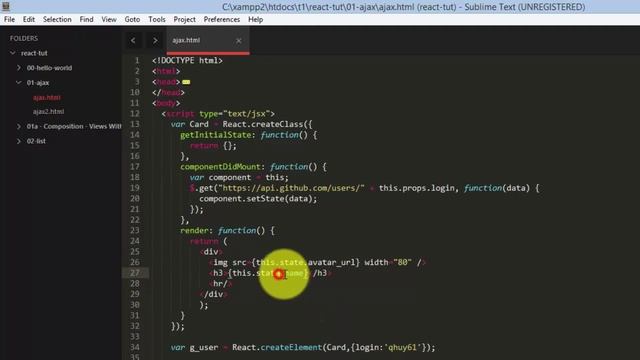This screenshot has width=640, height=360.
Task: Open the Edit menu
Action: 29,19
